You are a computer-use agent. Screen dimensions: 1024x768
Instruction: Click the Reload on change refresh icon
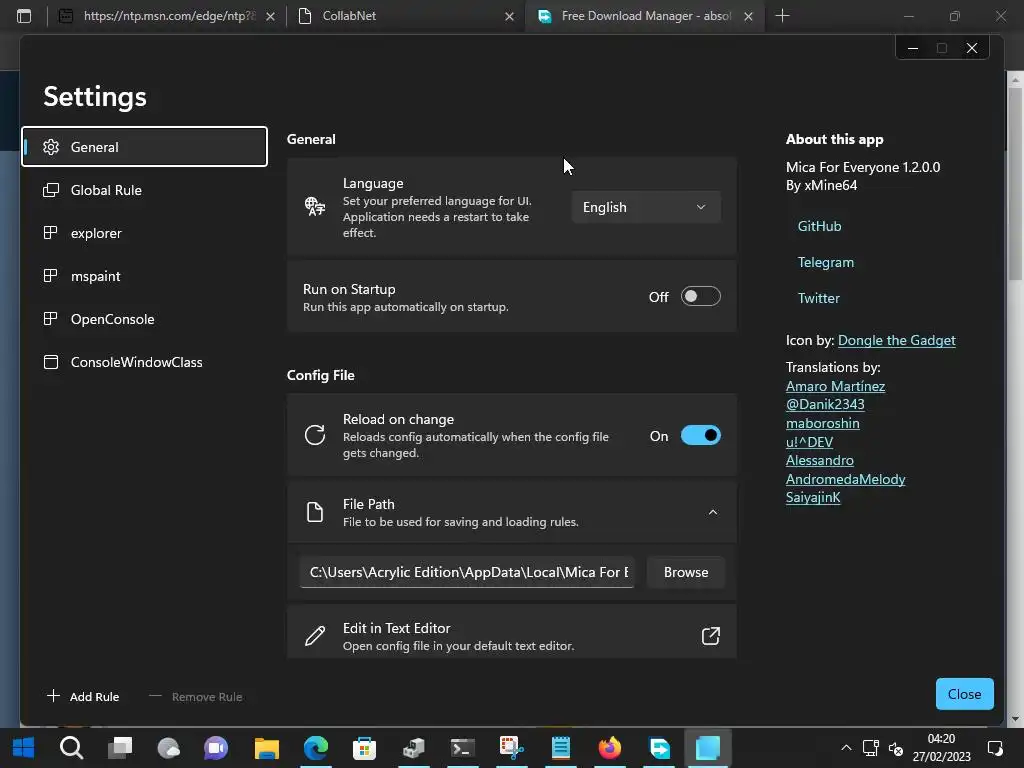315,435
